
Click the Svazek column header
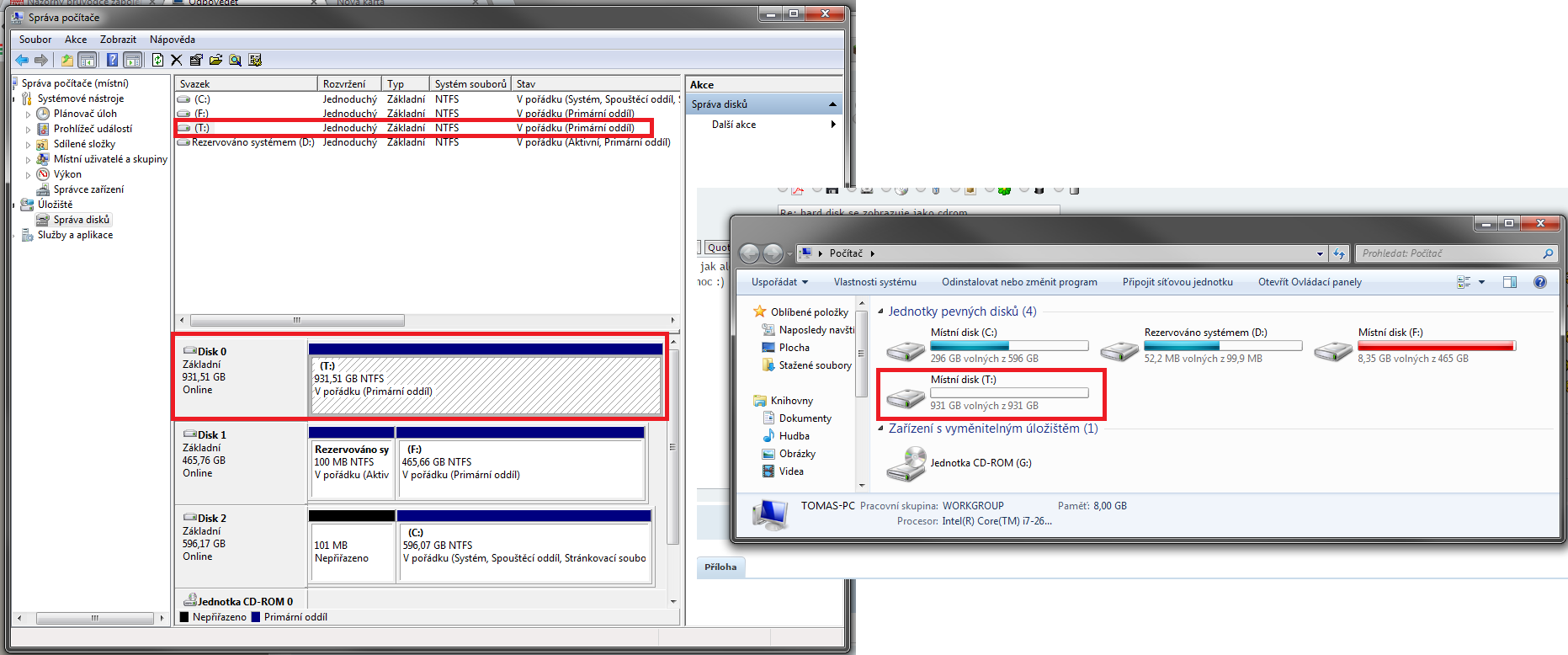(x=246, y=84)
